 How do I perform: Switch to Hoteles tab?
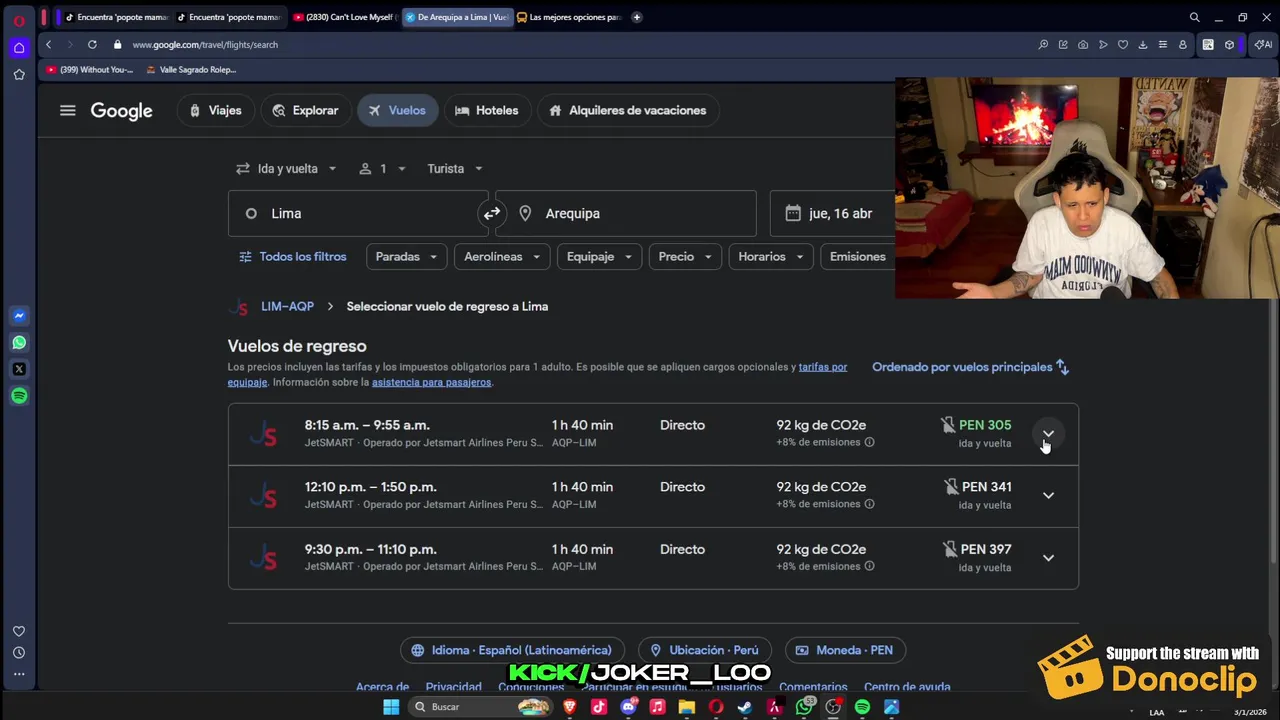click(486, 111)
